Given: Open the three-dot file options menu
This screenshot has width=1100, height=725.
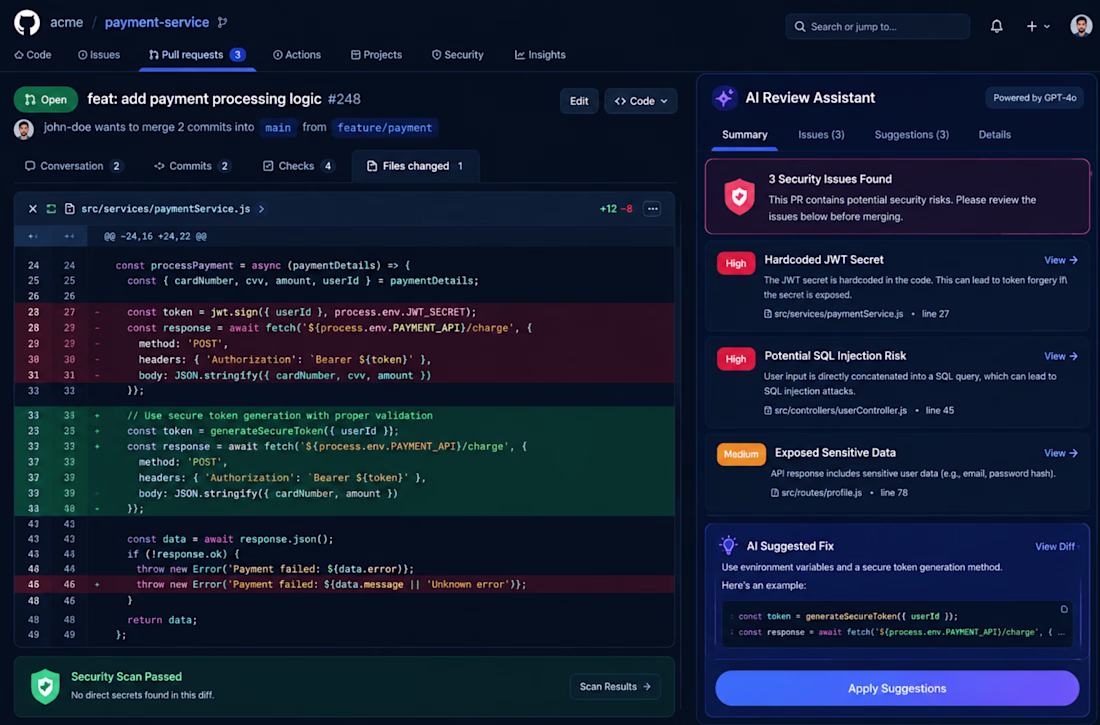Looking at the screenshot, I should (x=652, y=208).
